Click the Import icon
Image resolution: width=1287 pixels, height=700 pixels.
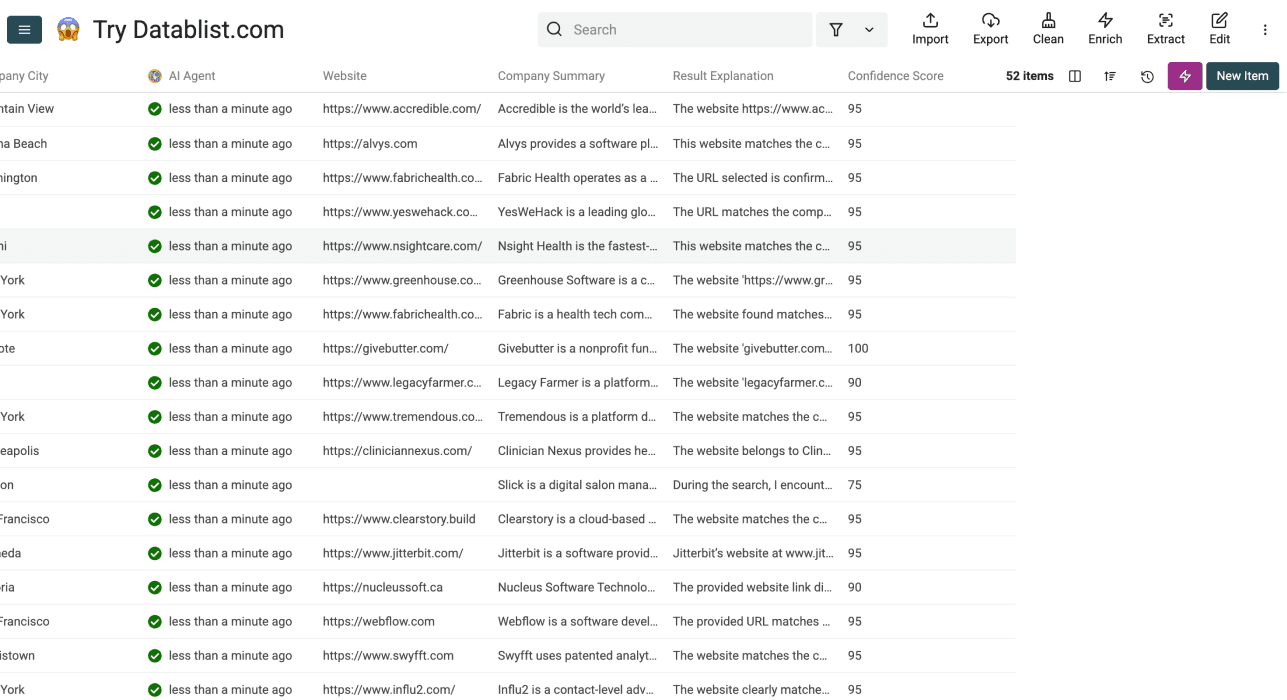(930, 28)
